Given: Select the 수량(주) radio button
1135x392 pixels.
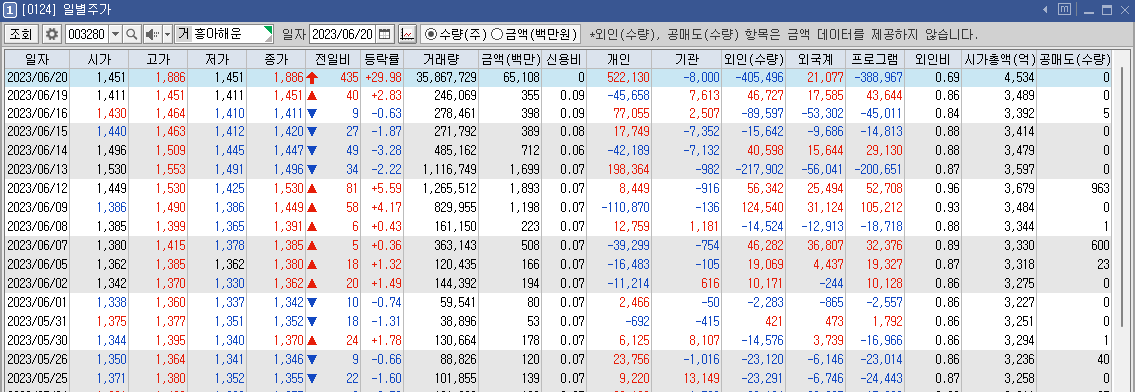Looking at the screenshot, I should click(431, 34).
